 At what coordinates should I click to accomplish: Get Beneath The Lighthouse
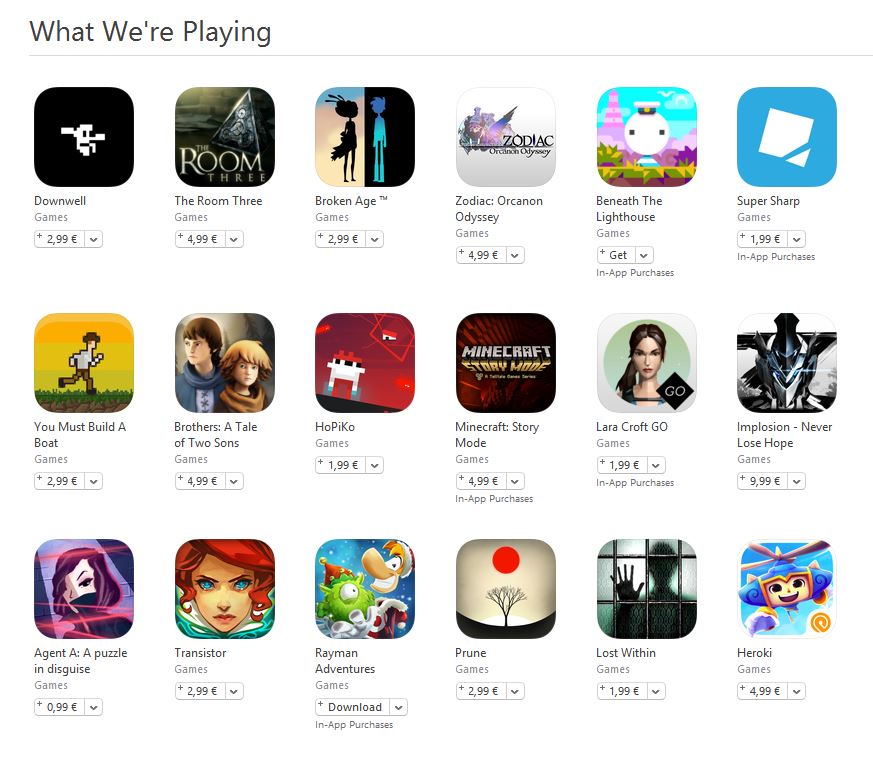point(616,256)
